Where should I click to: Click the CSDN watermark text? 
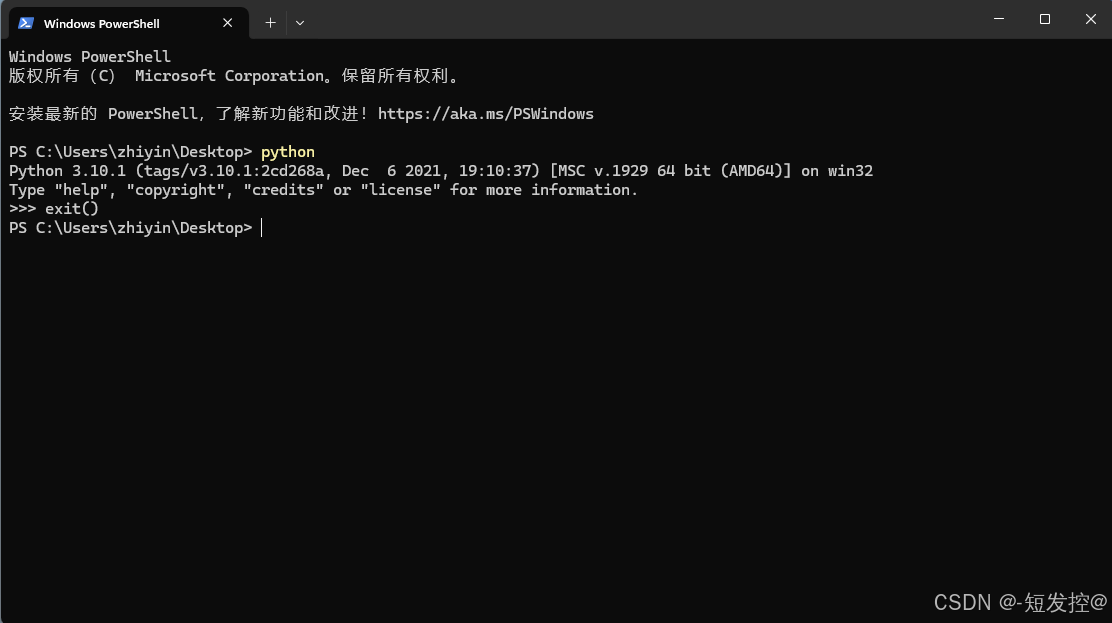pos(1020,602)
